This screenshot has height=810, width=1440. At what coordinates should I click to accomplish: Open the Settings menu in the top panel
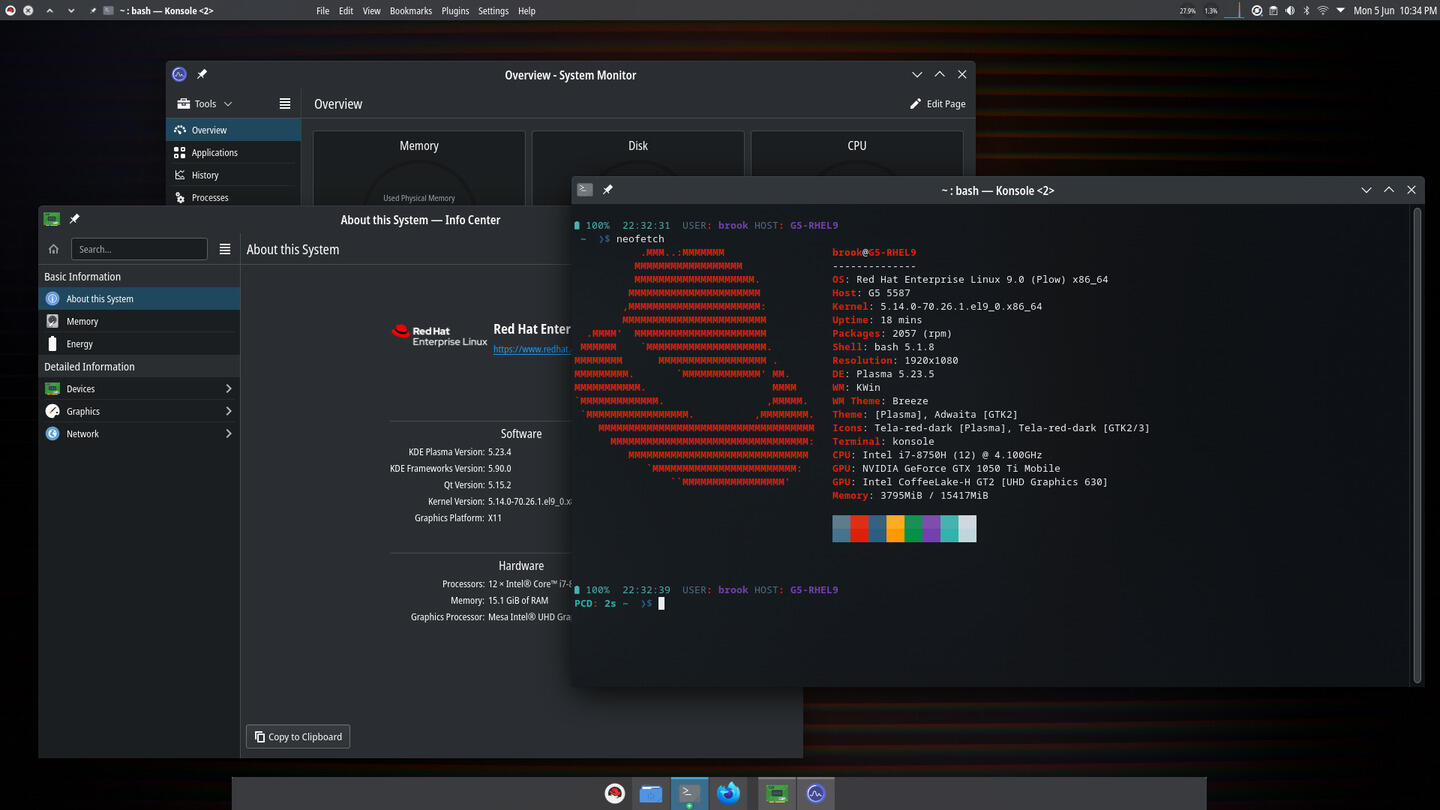click(x=493, y=10)
